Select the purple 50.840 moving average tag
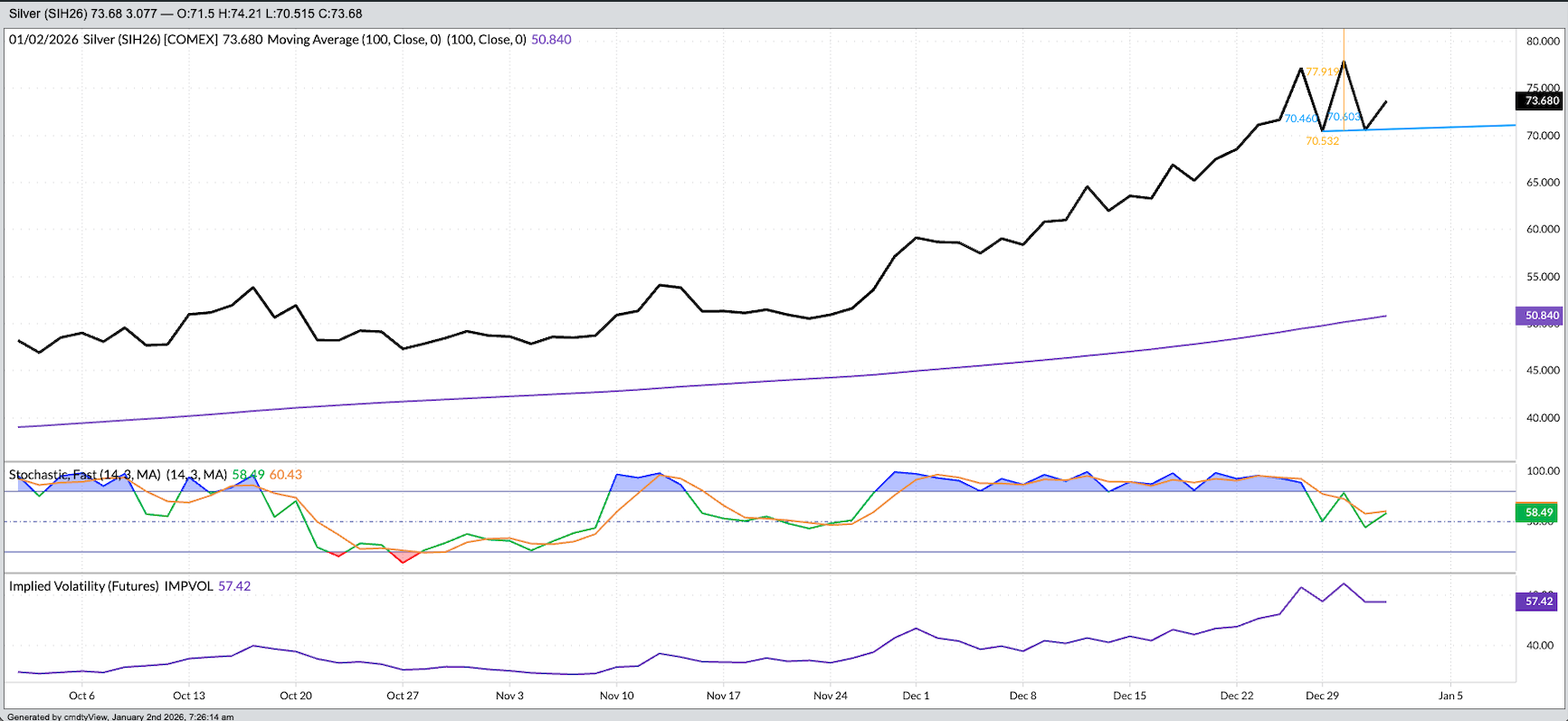The width and height of the screenshot is (1568, 721). [x=1542, y=316]
